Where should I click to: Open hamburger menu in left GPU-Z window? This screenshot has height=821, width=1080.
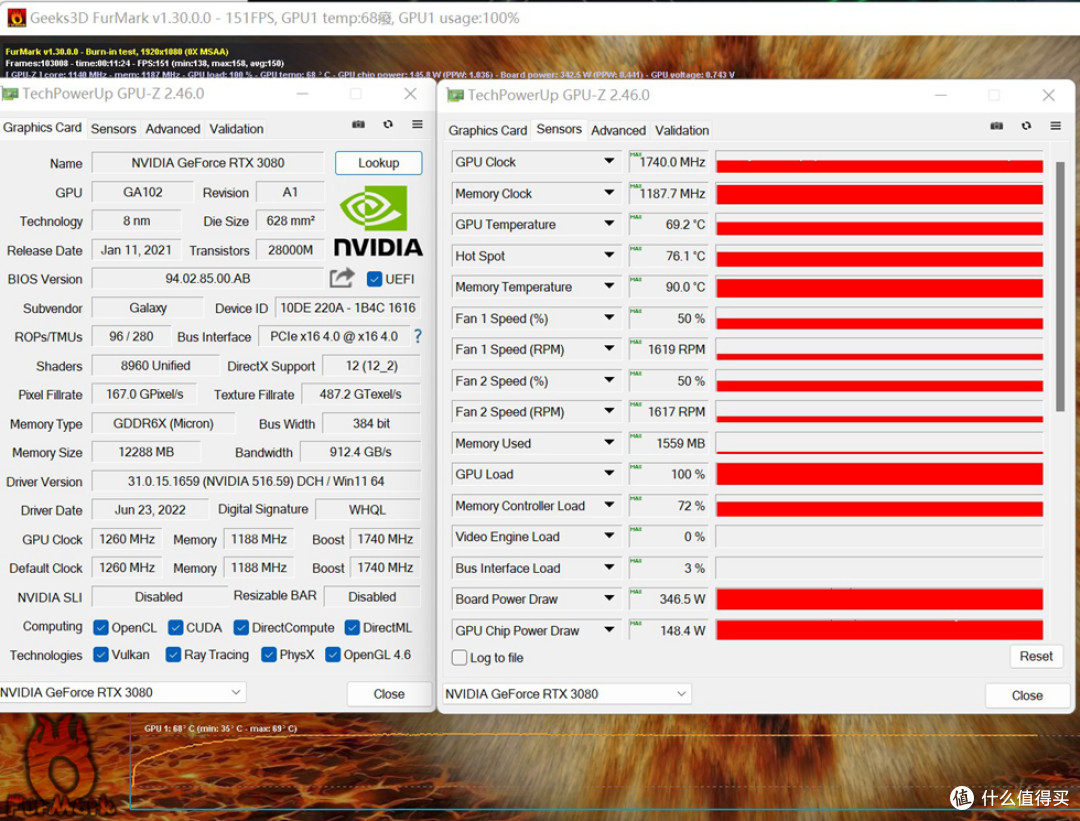[x=417, y=124]
